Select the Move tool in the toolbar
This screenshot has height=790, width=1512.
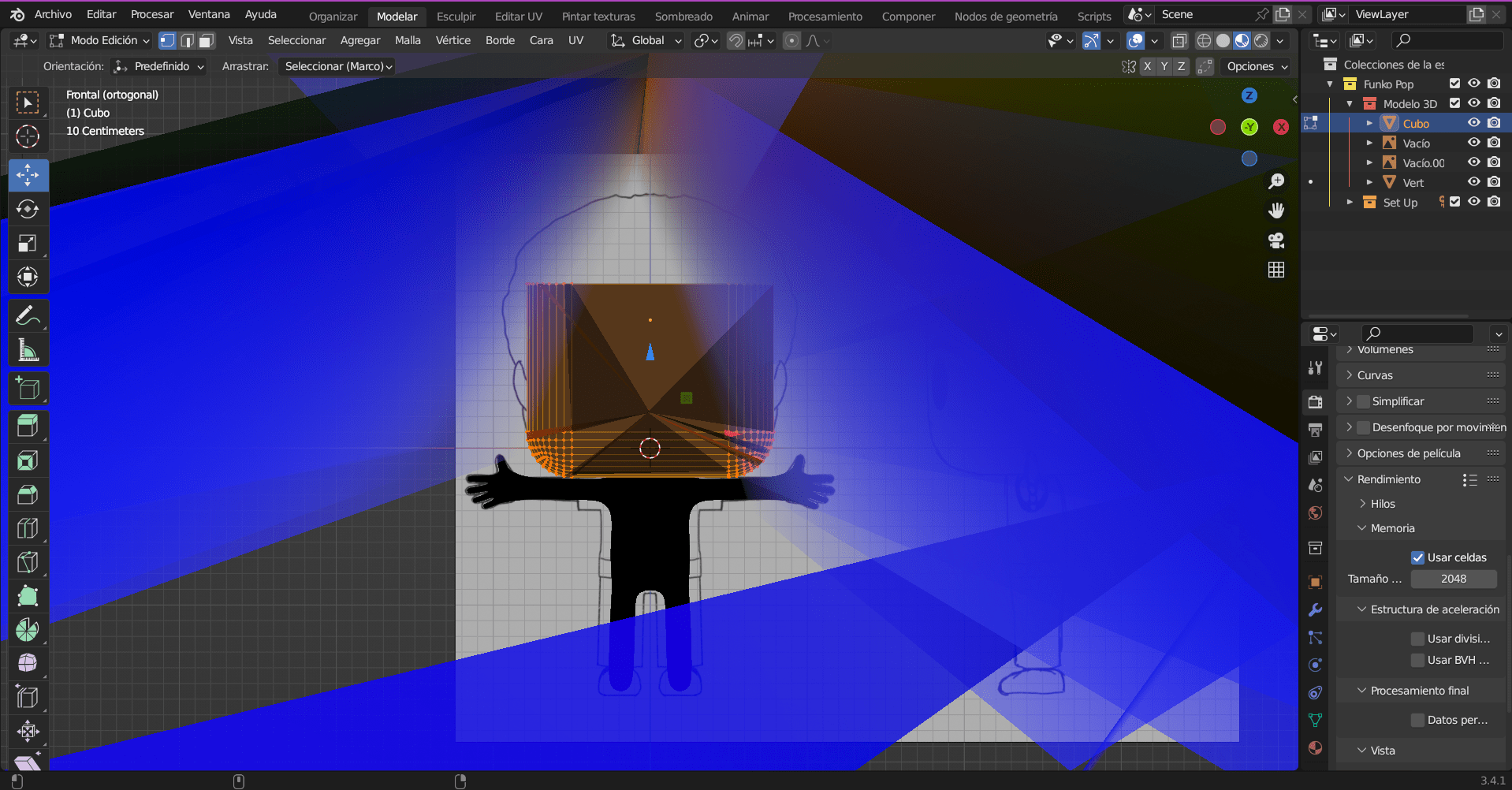point(28,175)
